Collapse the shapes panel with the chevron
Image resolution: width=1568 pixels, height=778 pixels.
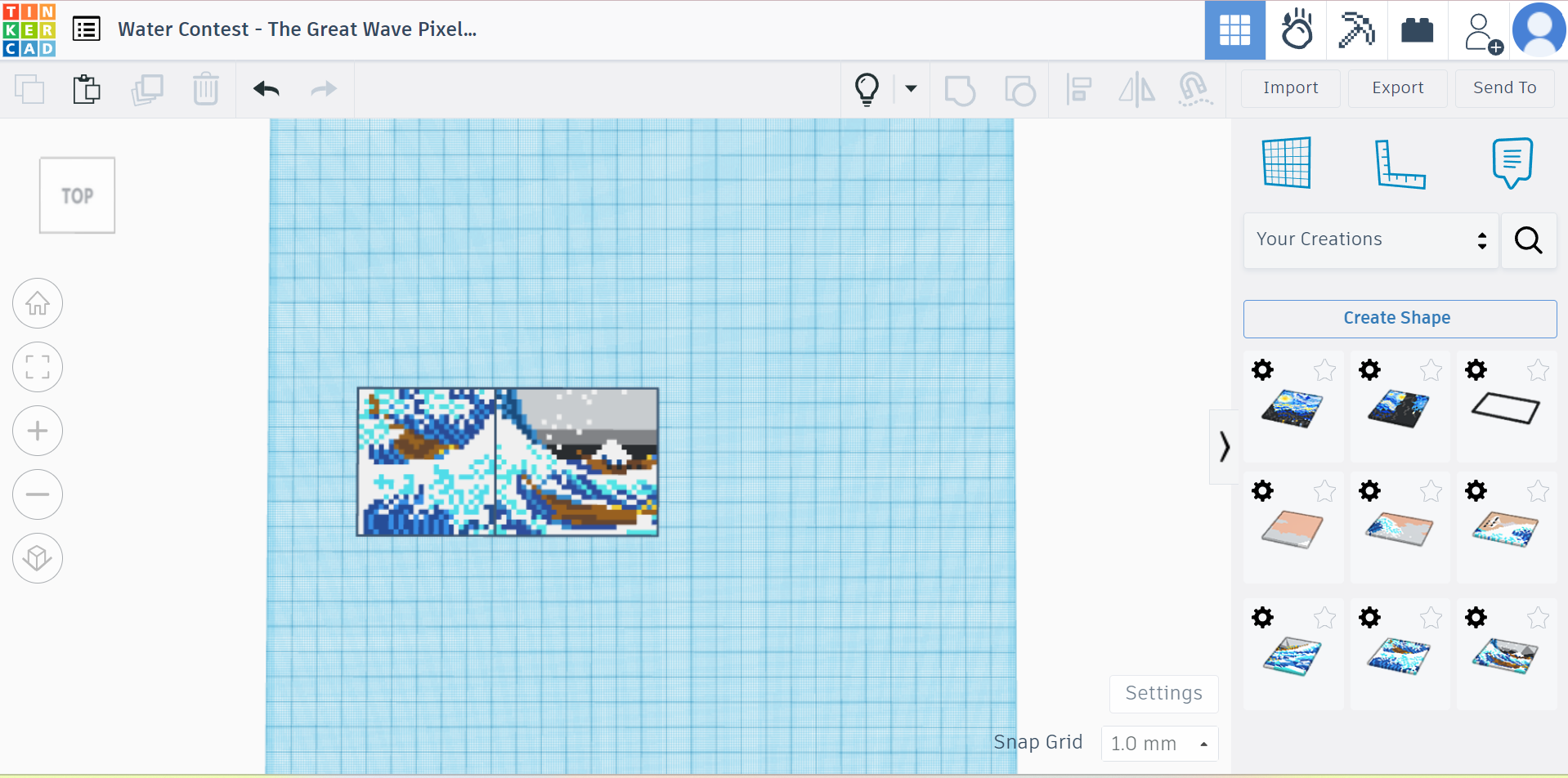tap(1224, 446)
